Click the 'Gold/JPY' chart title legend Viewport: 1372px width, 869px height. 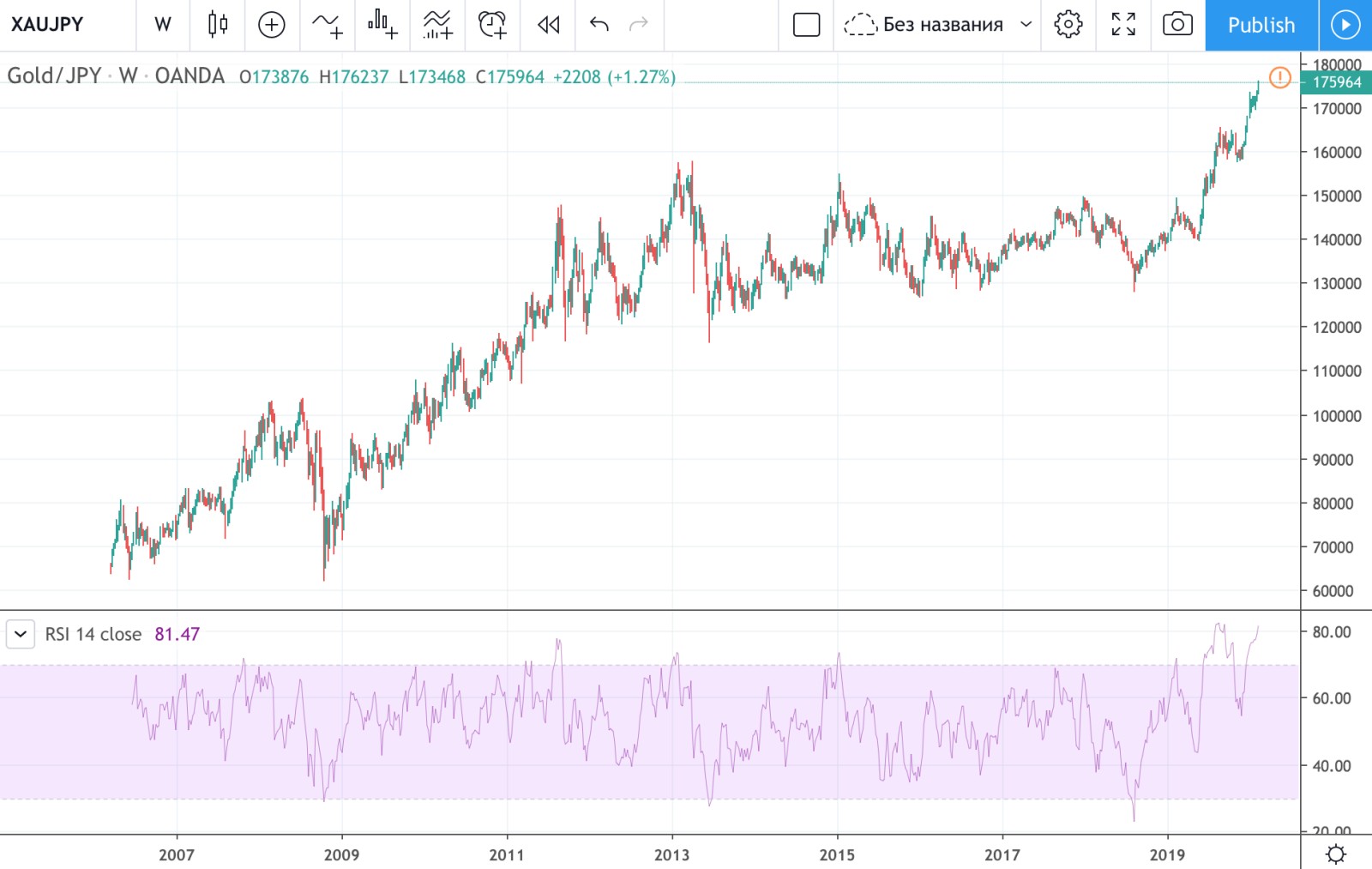click(54, 76)
